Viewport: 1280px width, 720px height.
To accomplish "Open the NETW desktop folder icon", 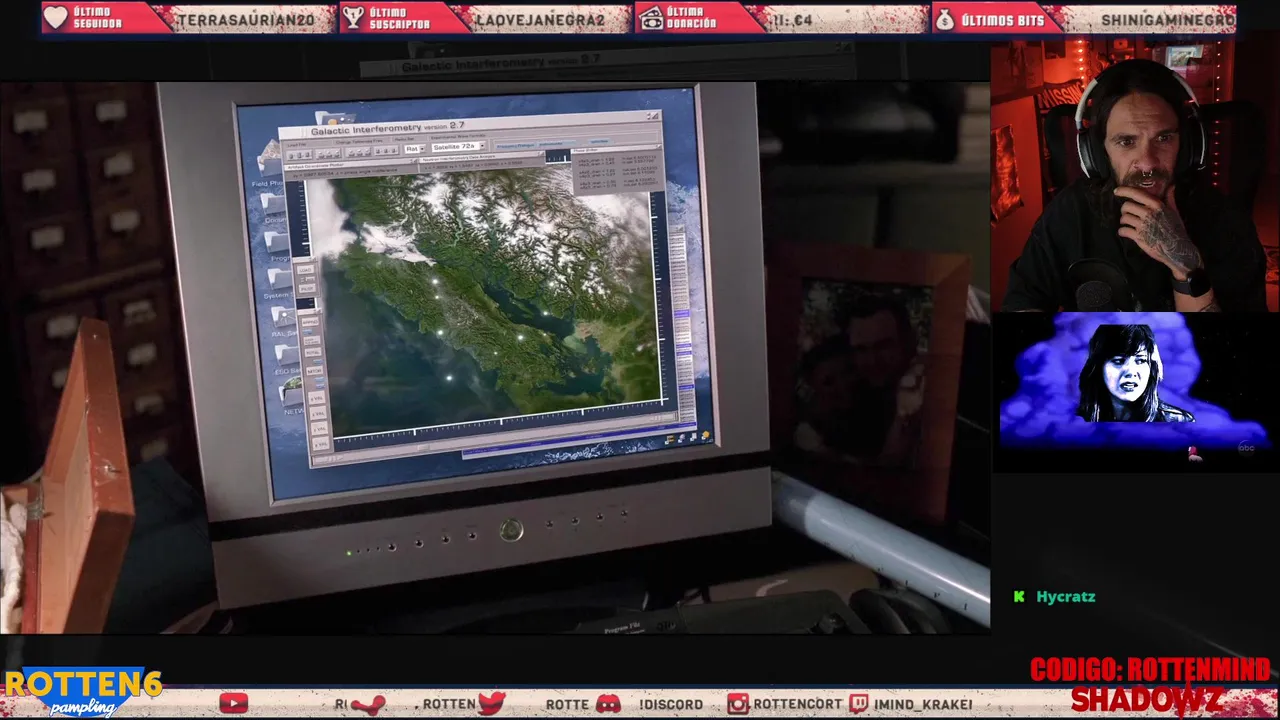I will (x=292, y=395).
